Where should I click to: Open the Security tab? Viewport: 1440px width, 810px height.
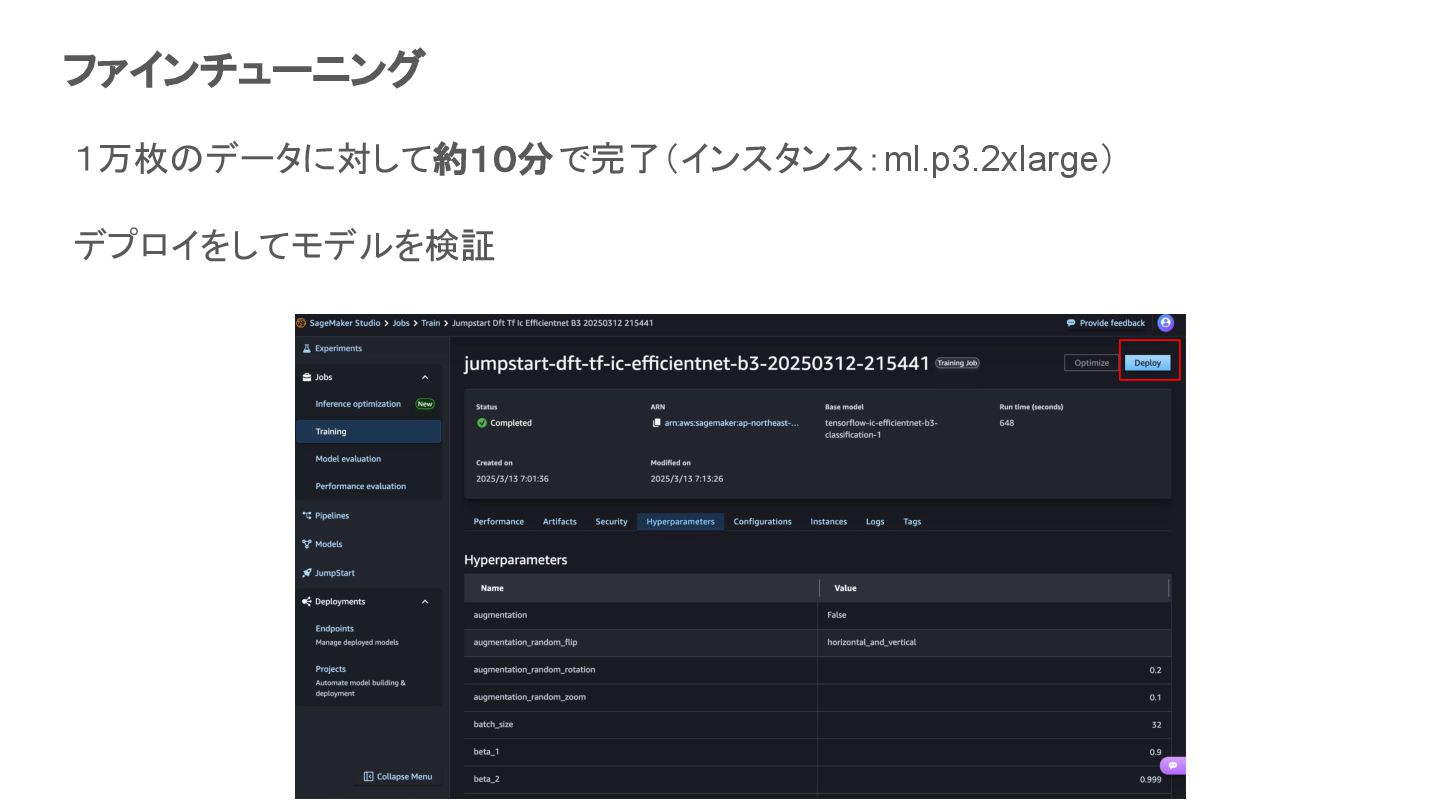612,521
